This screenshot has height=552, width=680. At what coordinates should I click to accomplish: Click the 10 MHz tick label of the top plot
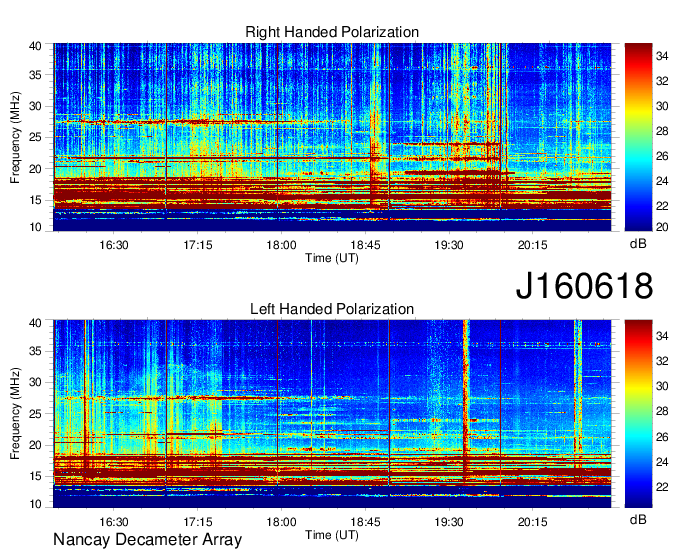pyautogui.click(x=35, y=227)
